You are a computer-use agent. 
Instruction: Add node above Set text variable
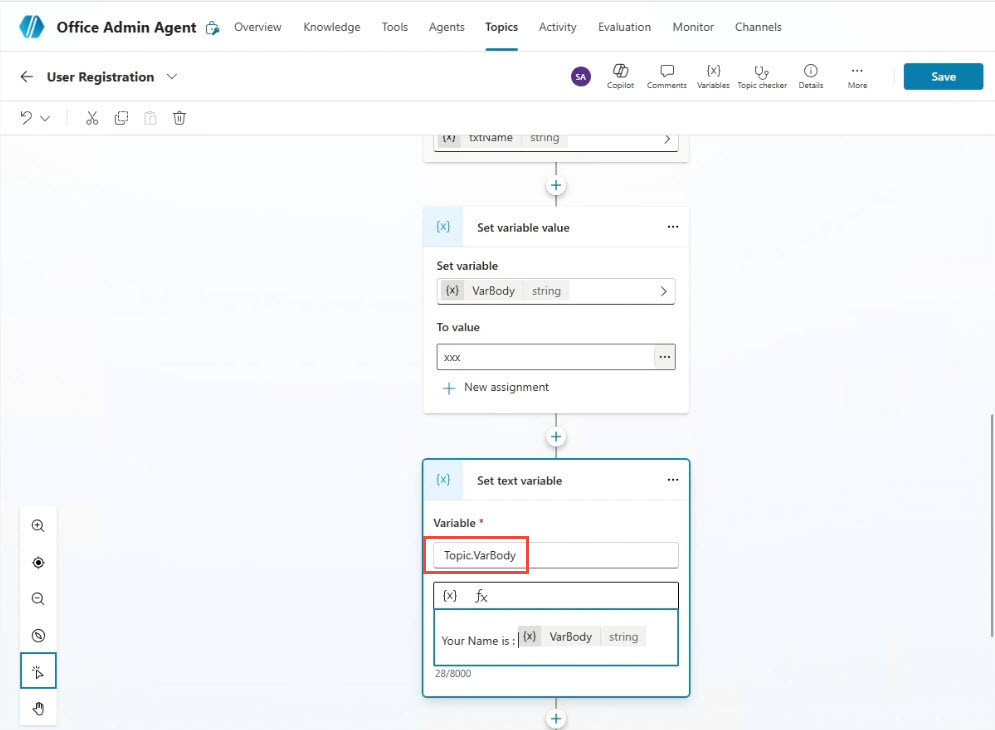coord(556,437)
